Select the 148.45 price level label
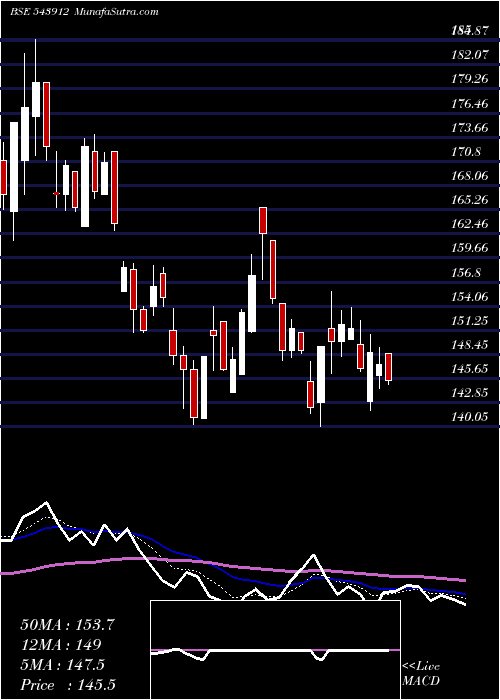The image size is (500, 700). [469, 345]
